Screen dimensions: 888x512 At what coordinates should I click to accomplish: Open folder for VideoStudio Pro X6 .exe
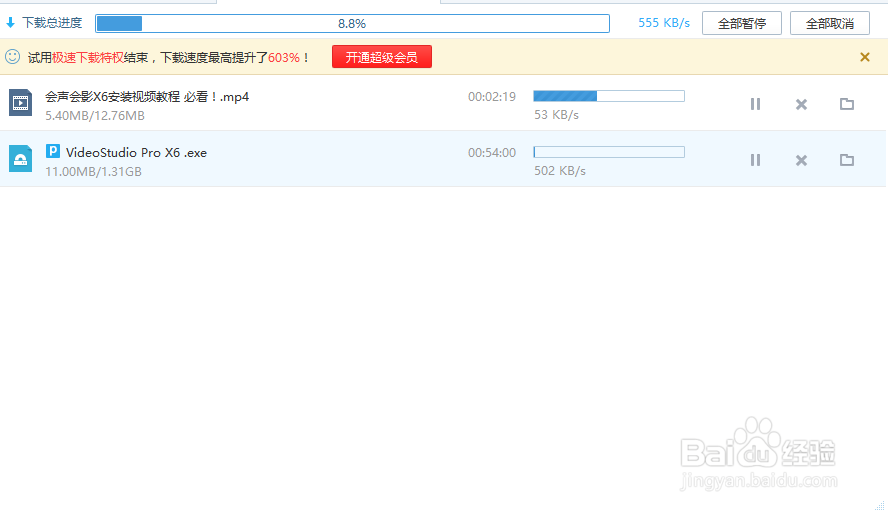[847, 160]
